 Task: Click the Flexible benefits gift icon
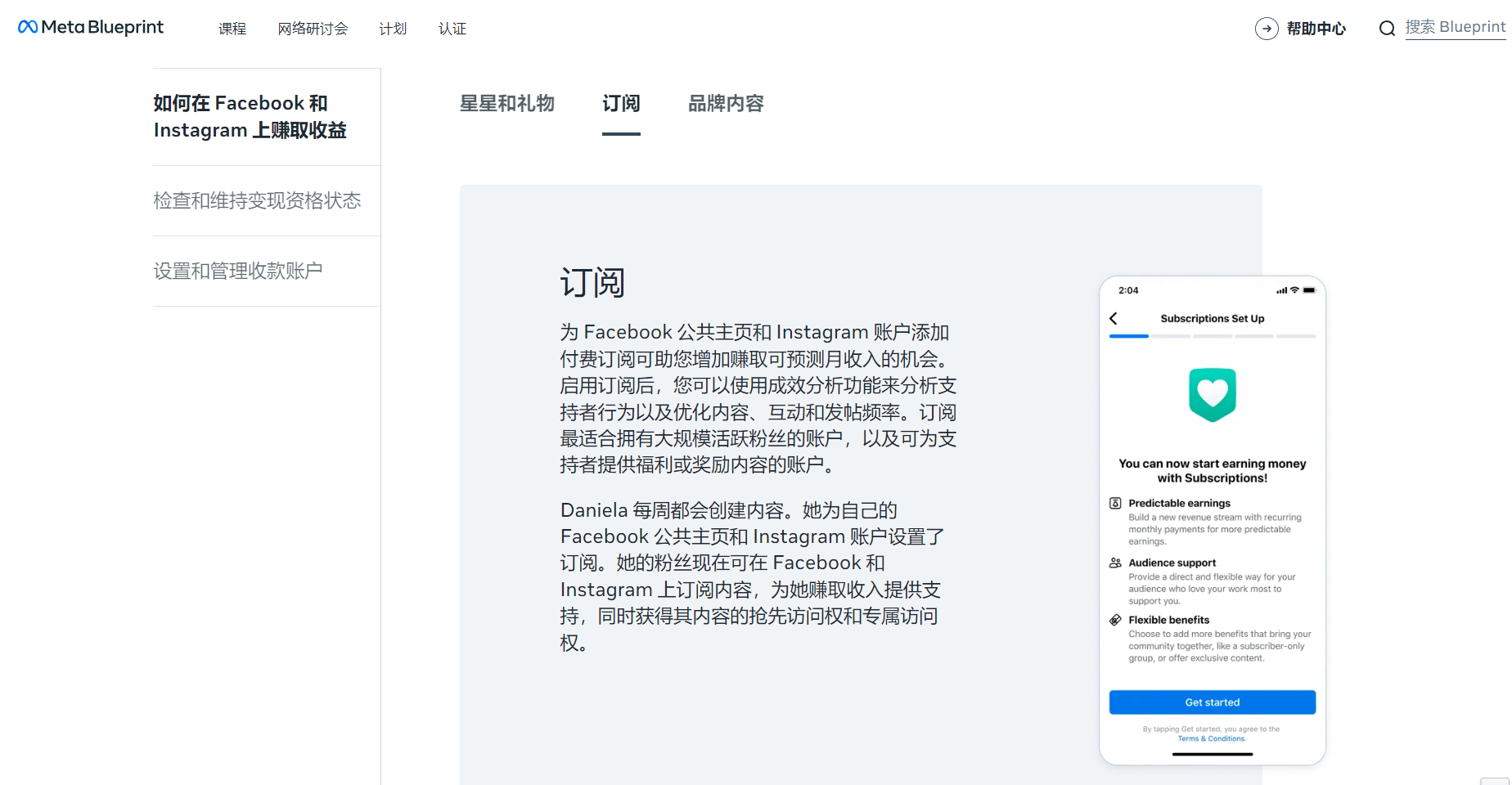pos(1115,620)
